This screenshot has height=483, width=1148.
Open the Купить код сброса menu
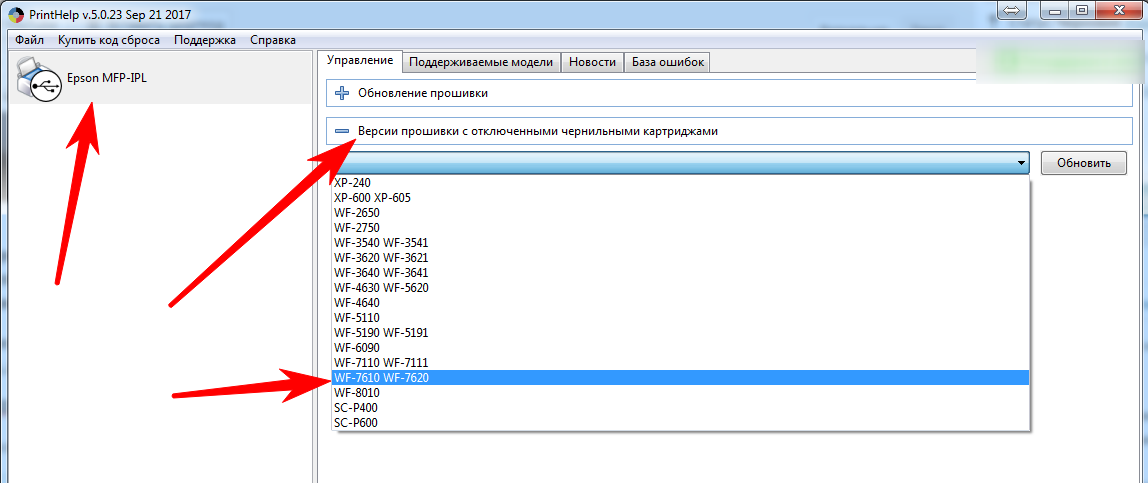pyautogui.click(x=108, y=40)
